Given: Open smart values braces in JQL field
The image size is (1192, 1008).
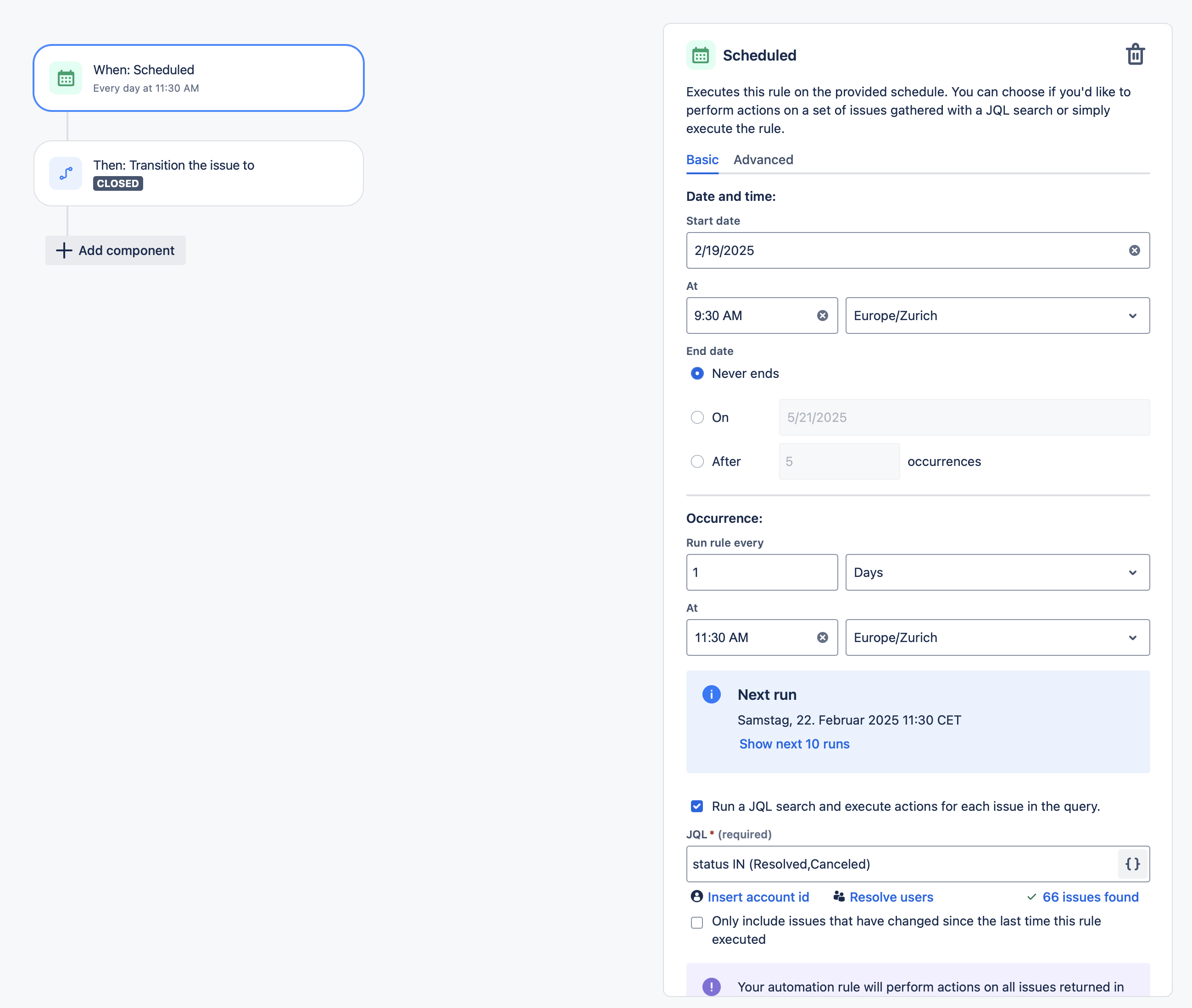Looking at the screenshot, I should [x=1132, y=864].
